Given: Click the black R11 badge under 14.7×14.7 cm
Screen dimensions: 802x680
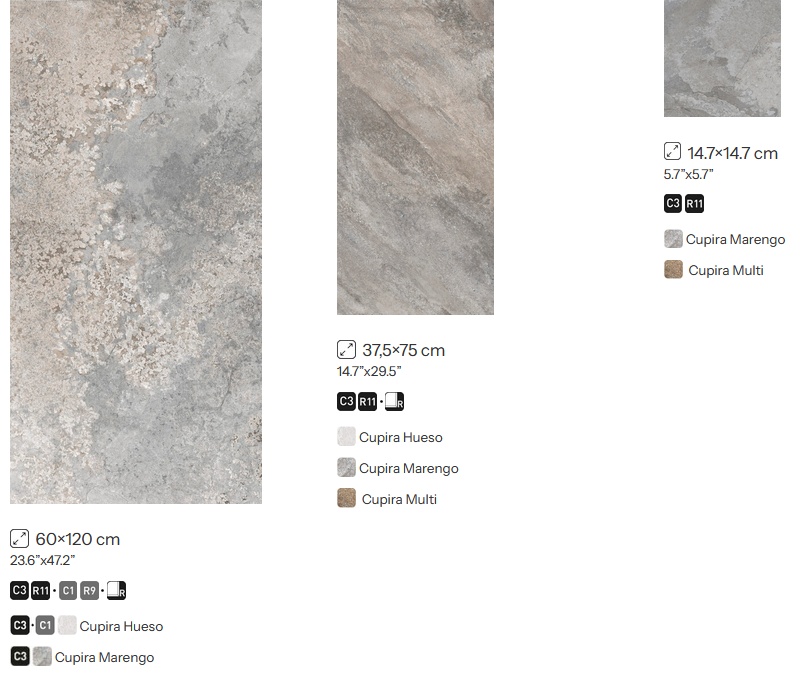Looking at the screenshot, I should (694, 204).
